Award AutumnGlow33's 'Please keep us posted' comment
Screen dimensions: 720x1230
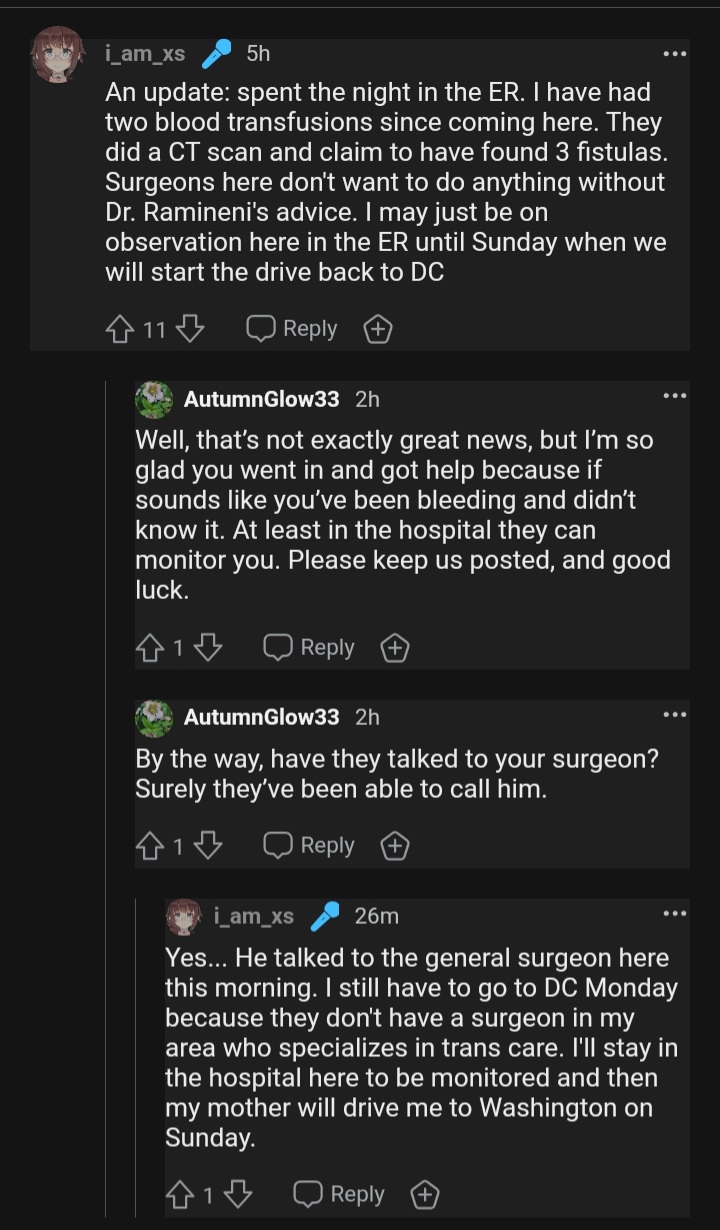(x=395, y=648)
